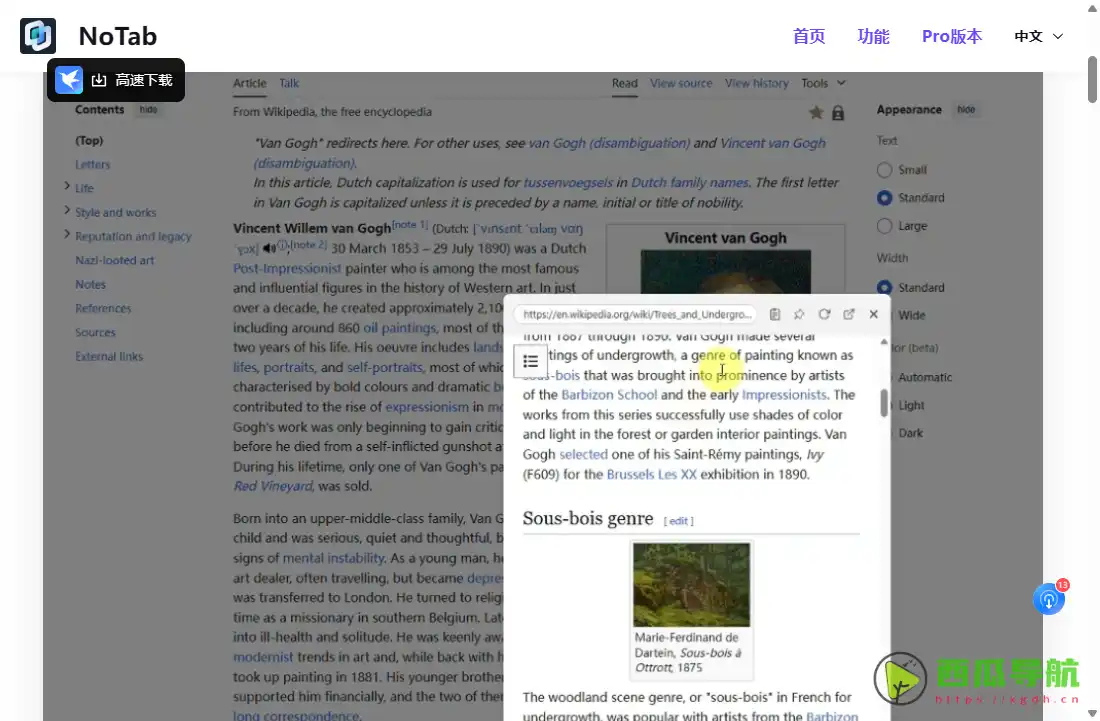Image resolution: width=1100 pixels, height=721 pixels.
Task: Expand the Life section chevron
Action: point(67,187)
